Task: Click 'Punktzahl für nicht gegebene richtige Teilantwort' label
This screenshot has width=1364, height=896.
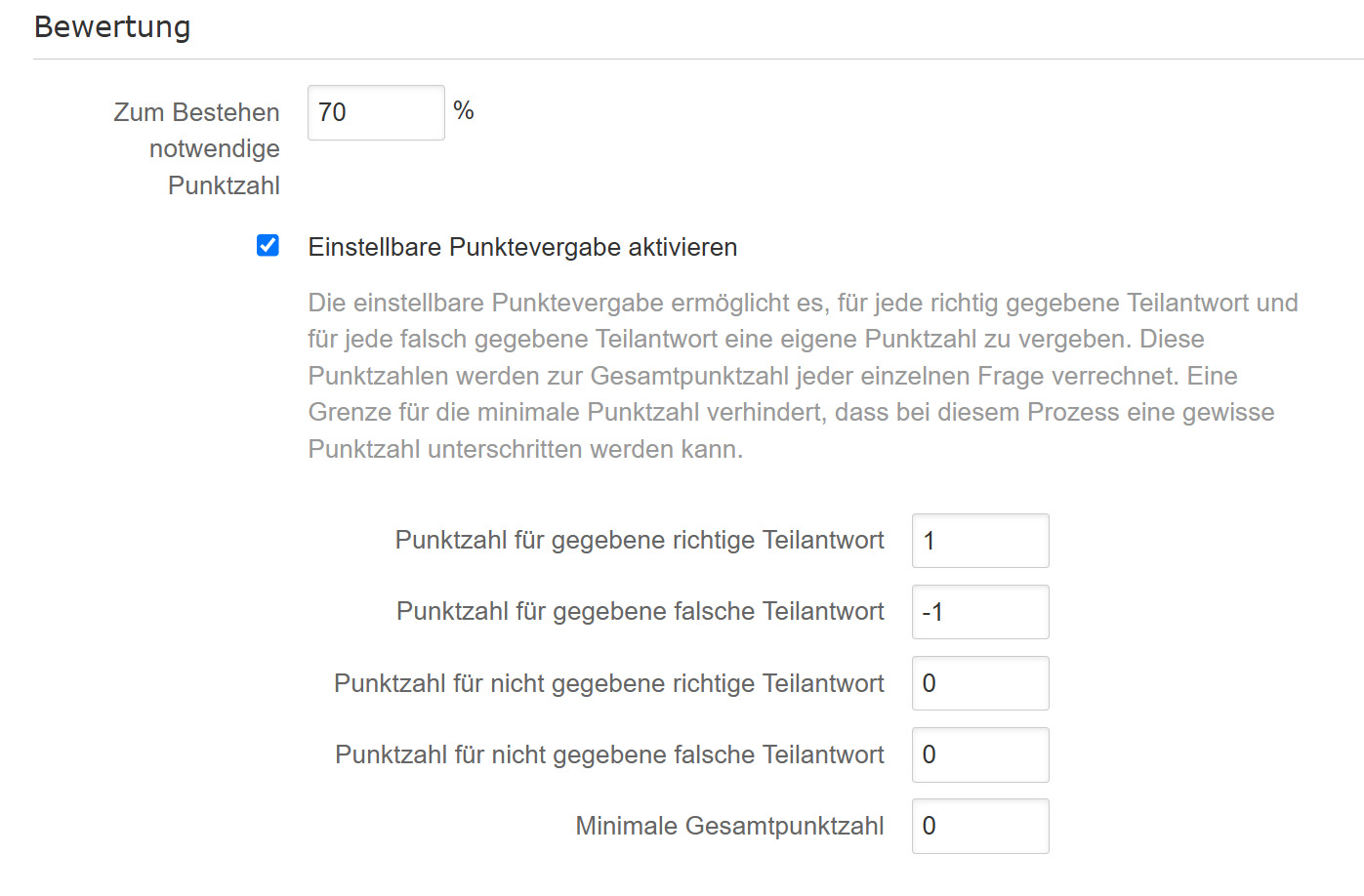Action: pos(609,683)
